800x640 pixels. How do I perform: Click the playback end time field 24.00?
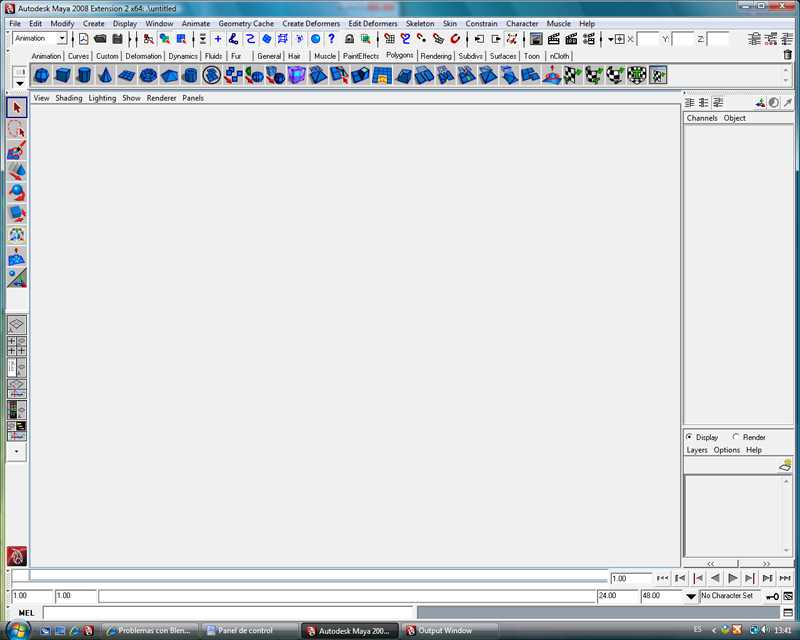(x=617, y=596)
